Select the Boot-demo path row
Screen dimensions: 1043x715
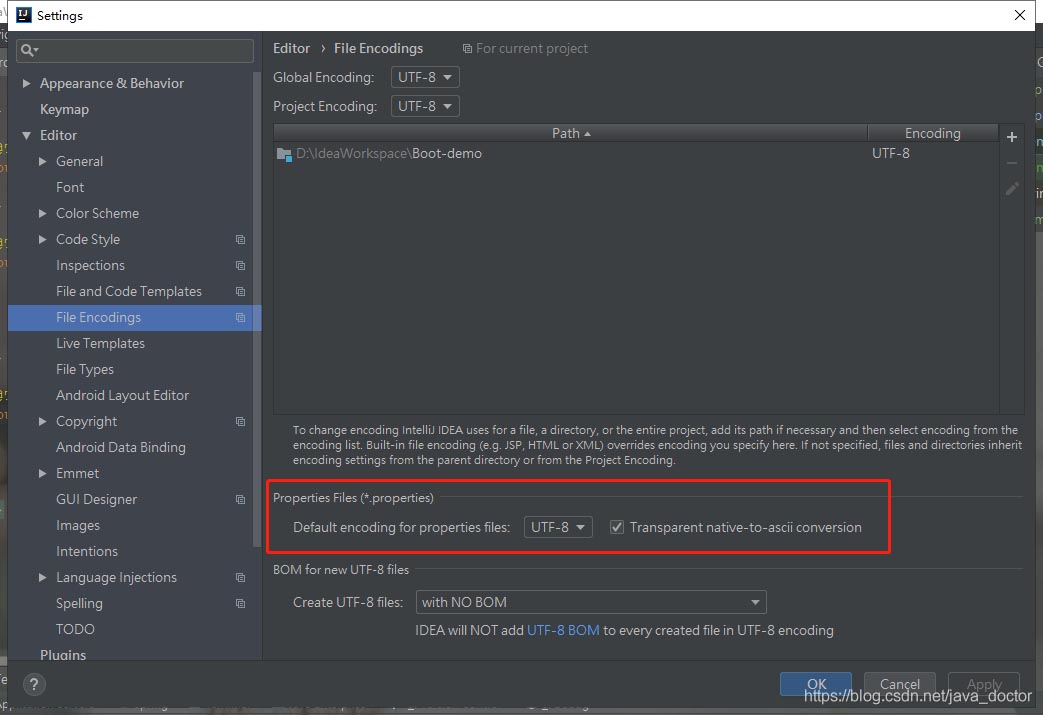tap(636, 154)
